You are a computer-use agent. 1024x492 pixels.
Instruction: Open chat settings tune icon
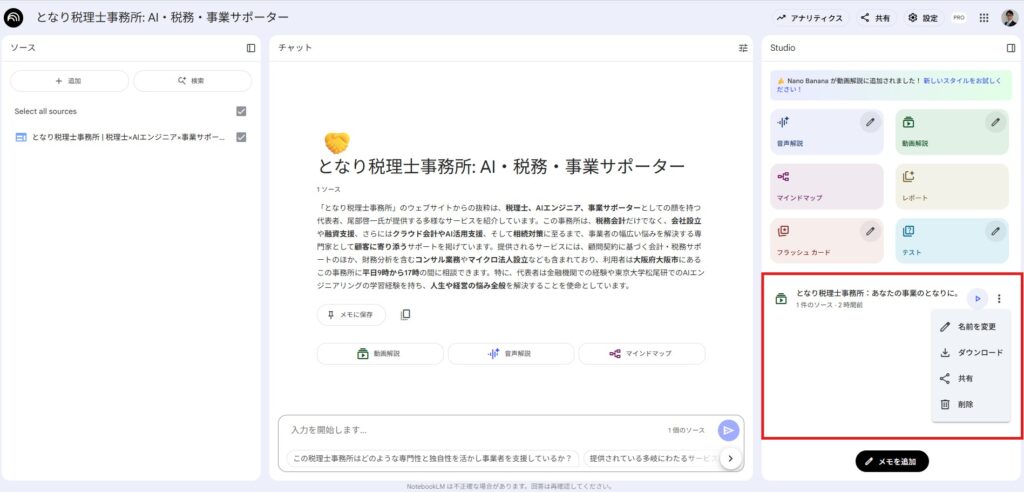(743, 47)
